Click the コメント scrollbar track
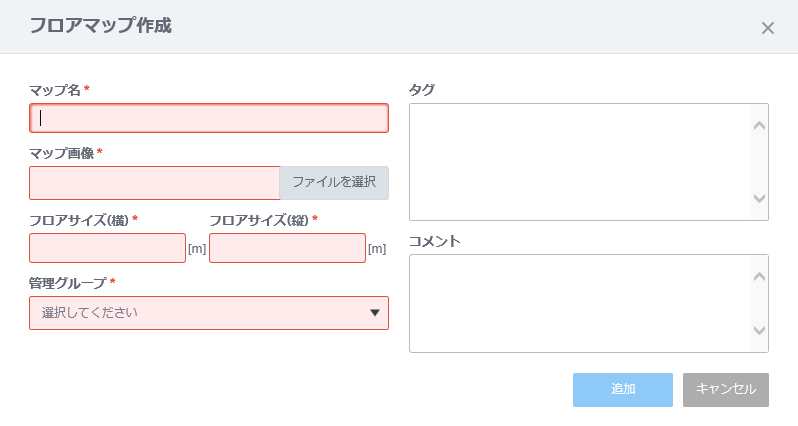Screen dimensions: 798x426 [759, 303]
